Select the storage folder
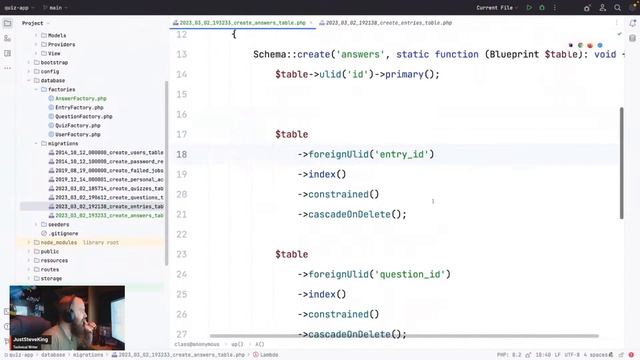The height and width of the screenshot is (360, 640). coord(48,278)
